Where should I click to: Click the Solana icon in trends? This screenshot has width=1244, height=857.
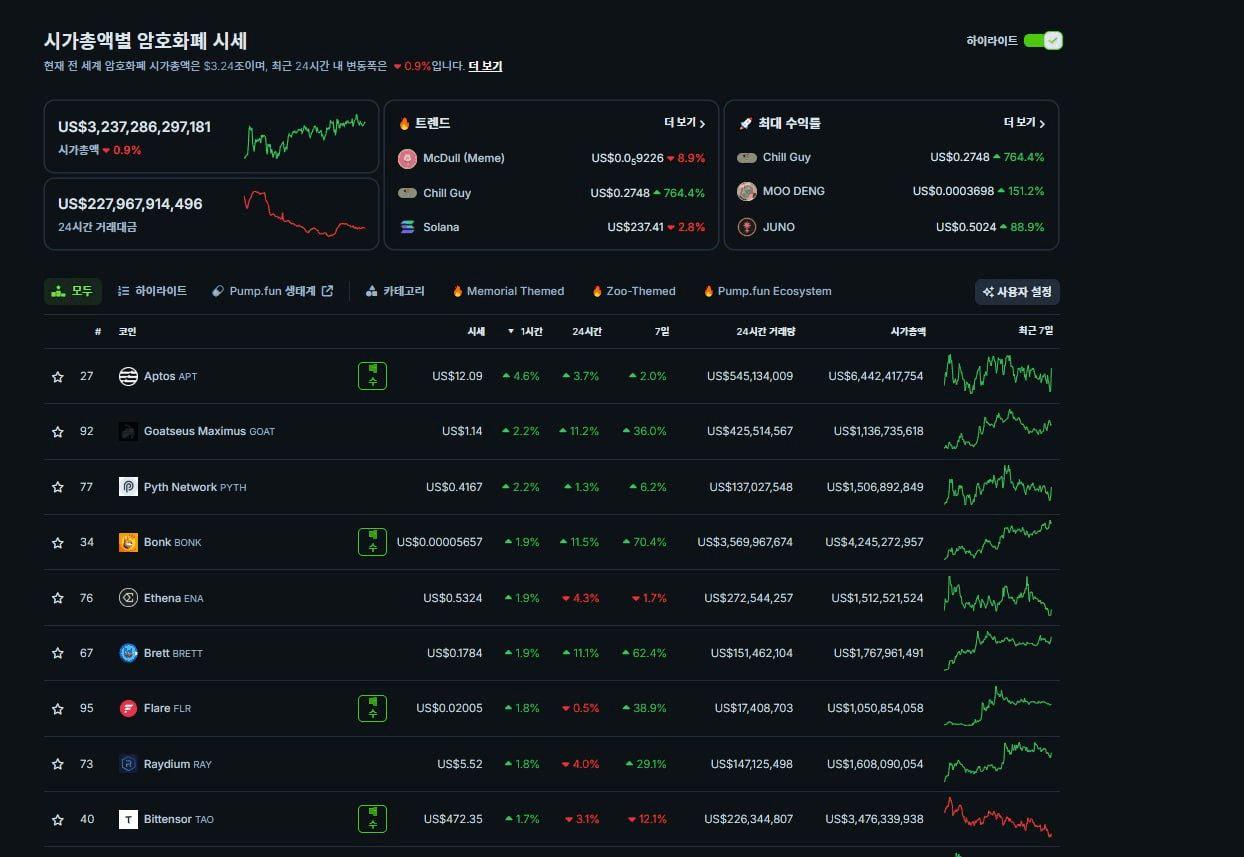(407, 227)
